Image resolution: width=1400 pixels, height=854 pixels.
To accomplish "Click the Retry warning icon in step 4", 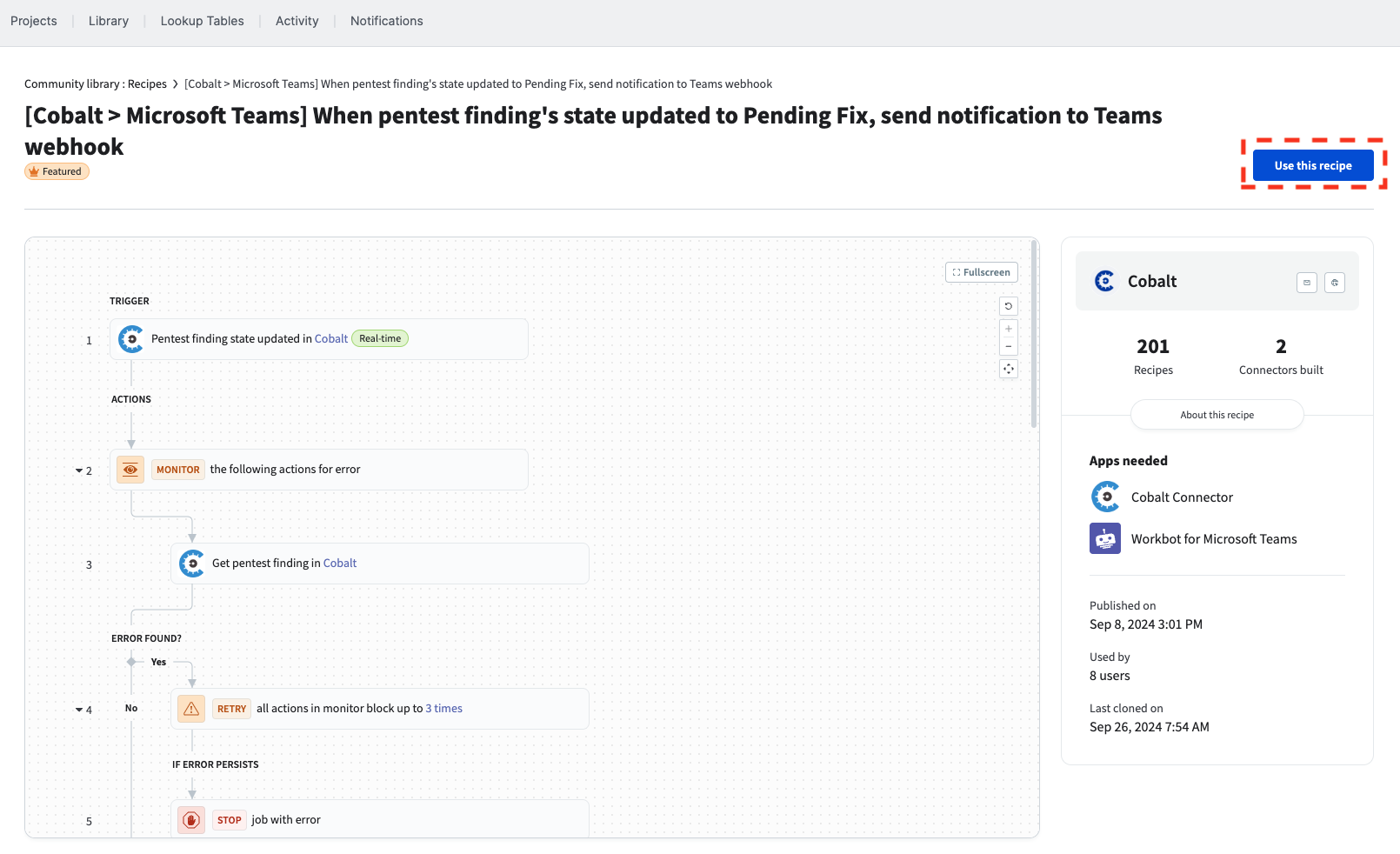I will point(191,709).
